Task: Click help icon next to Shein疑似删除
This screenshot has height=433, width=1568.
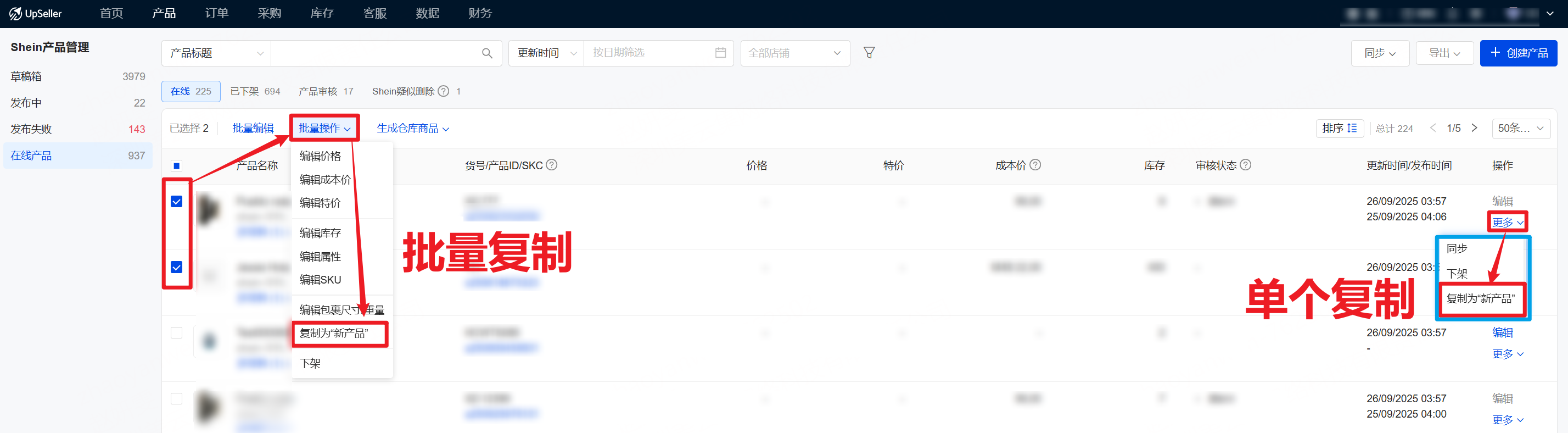Action: 444,91
